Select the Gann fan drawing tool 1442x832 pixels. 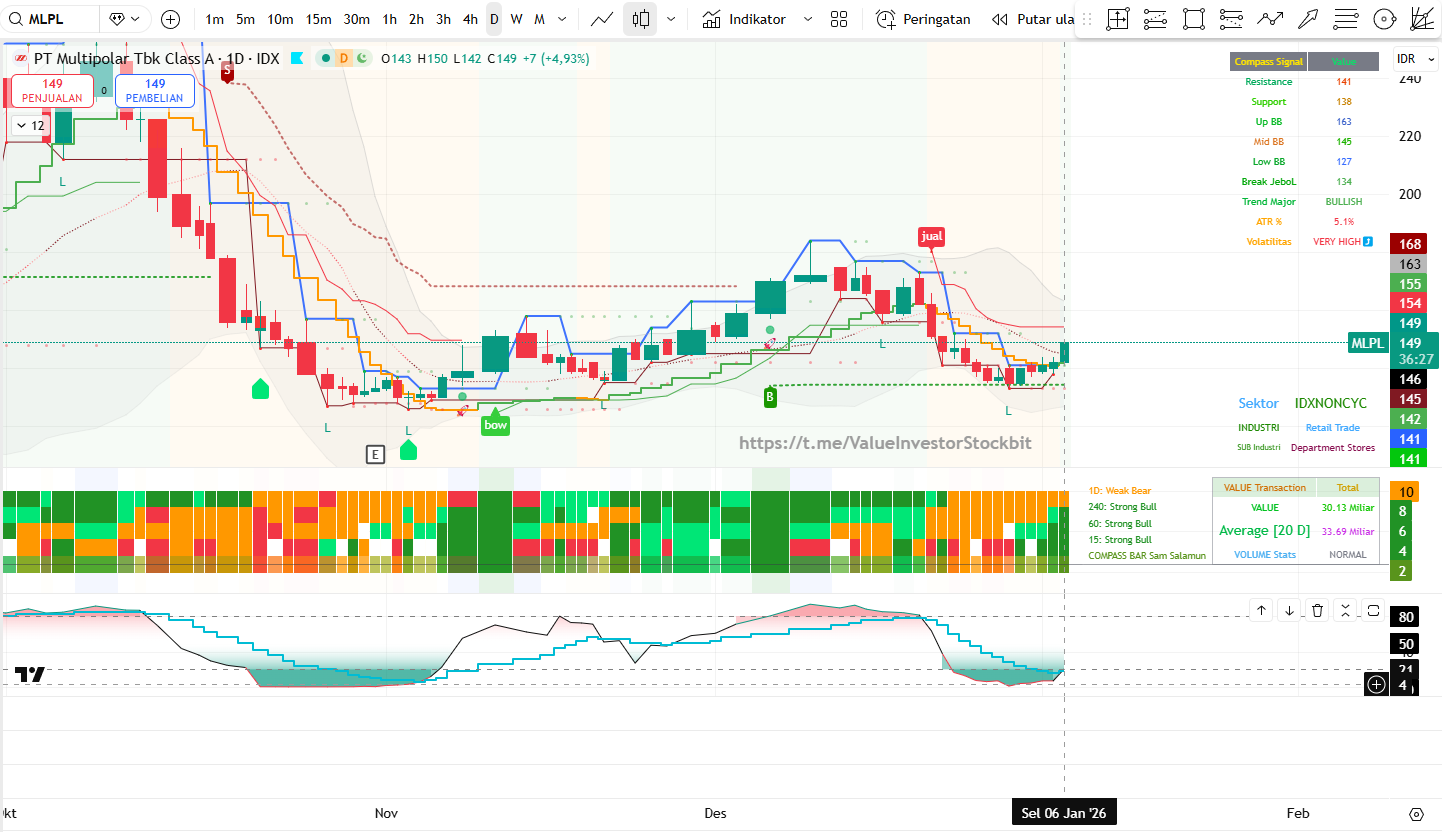1421,19
